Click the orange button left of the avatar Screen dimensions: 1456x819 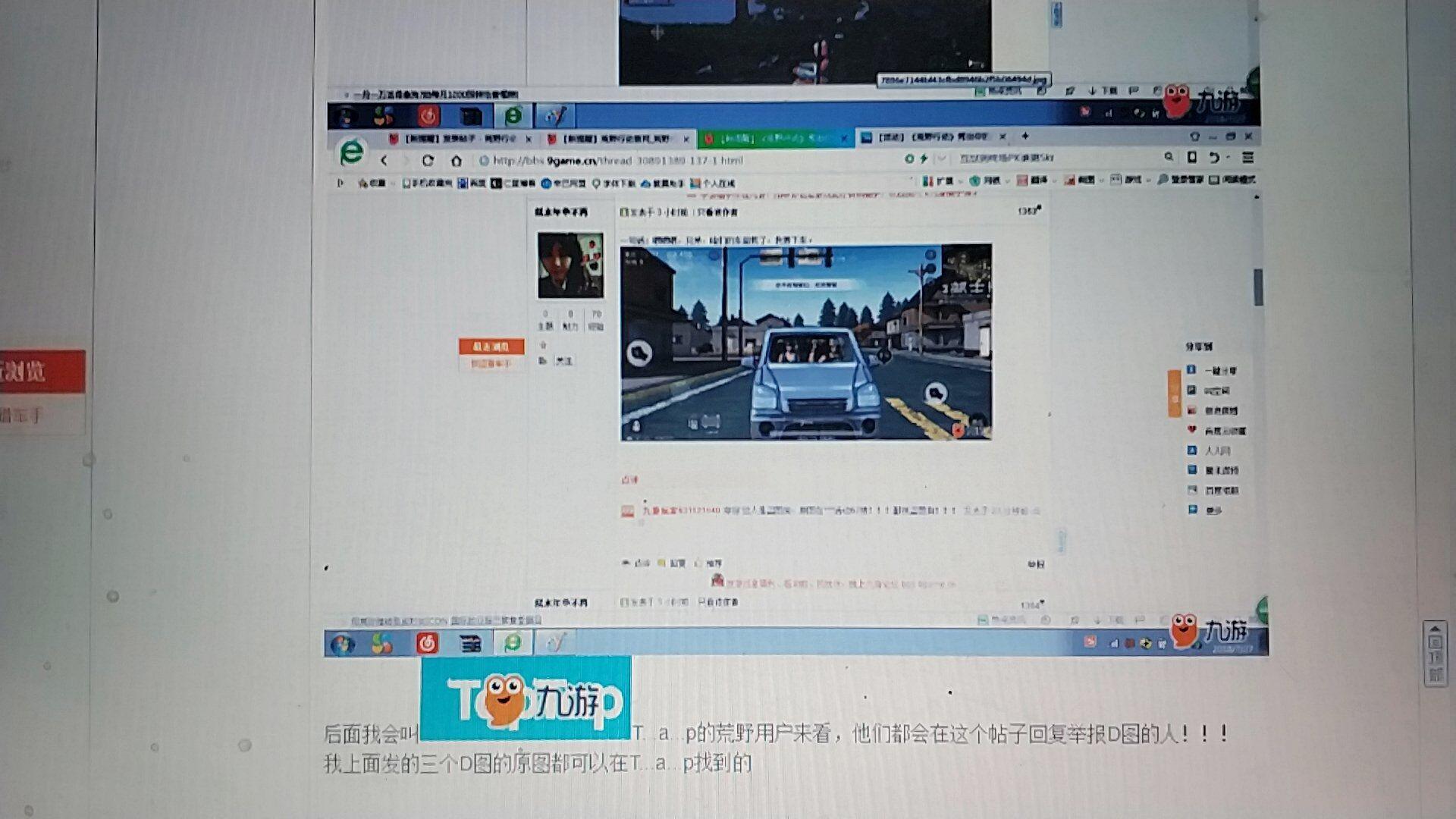pyautogui.click(x=491, y=347)
